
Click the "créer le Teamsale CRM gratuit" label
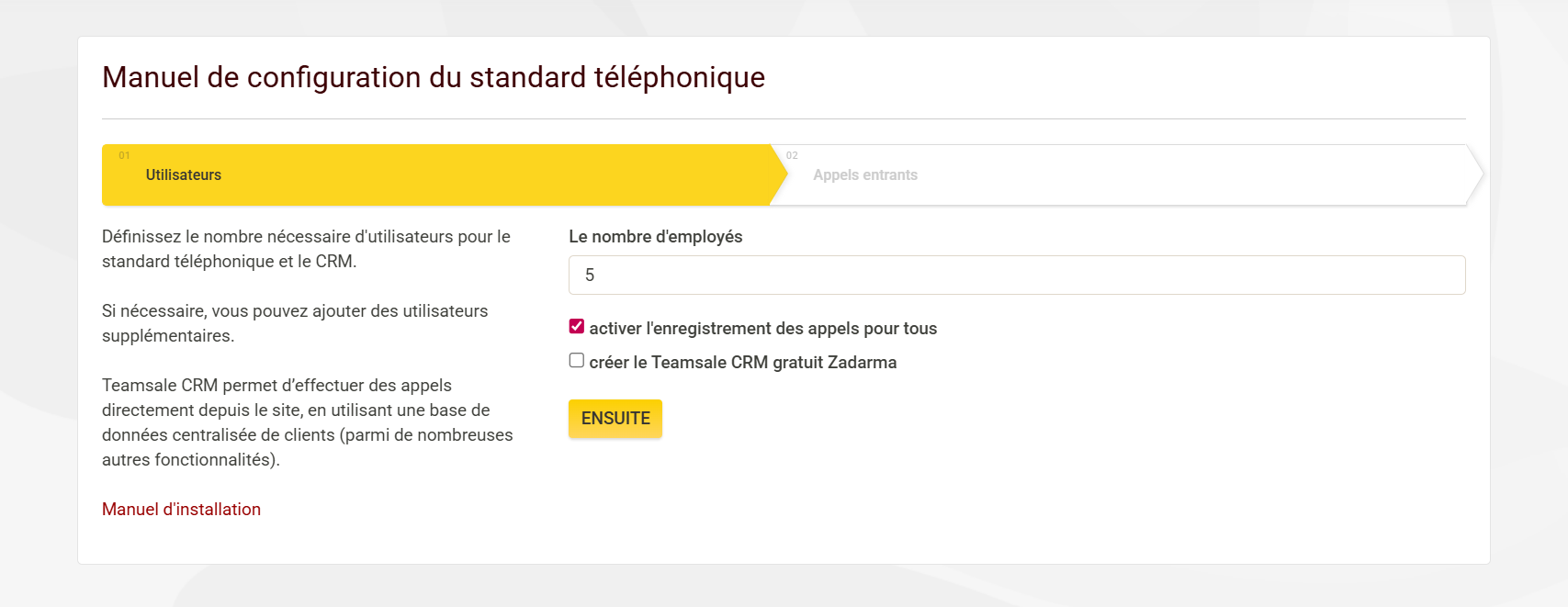click(742, 363)
